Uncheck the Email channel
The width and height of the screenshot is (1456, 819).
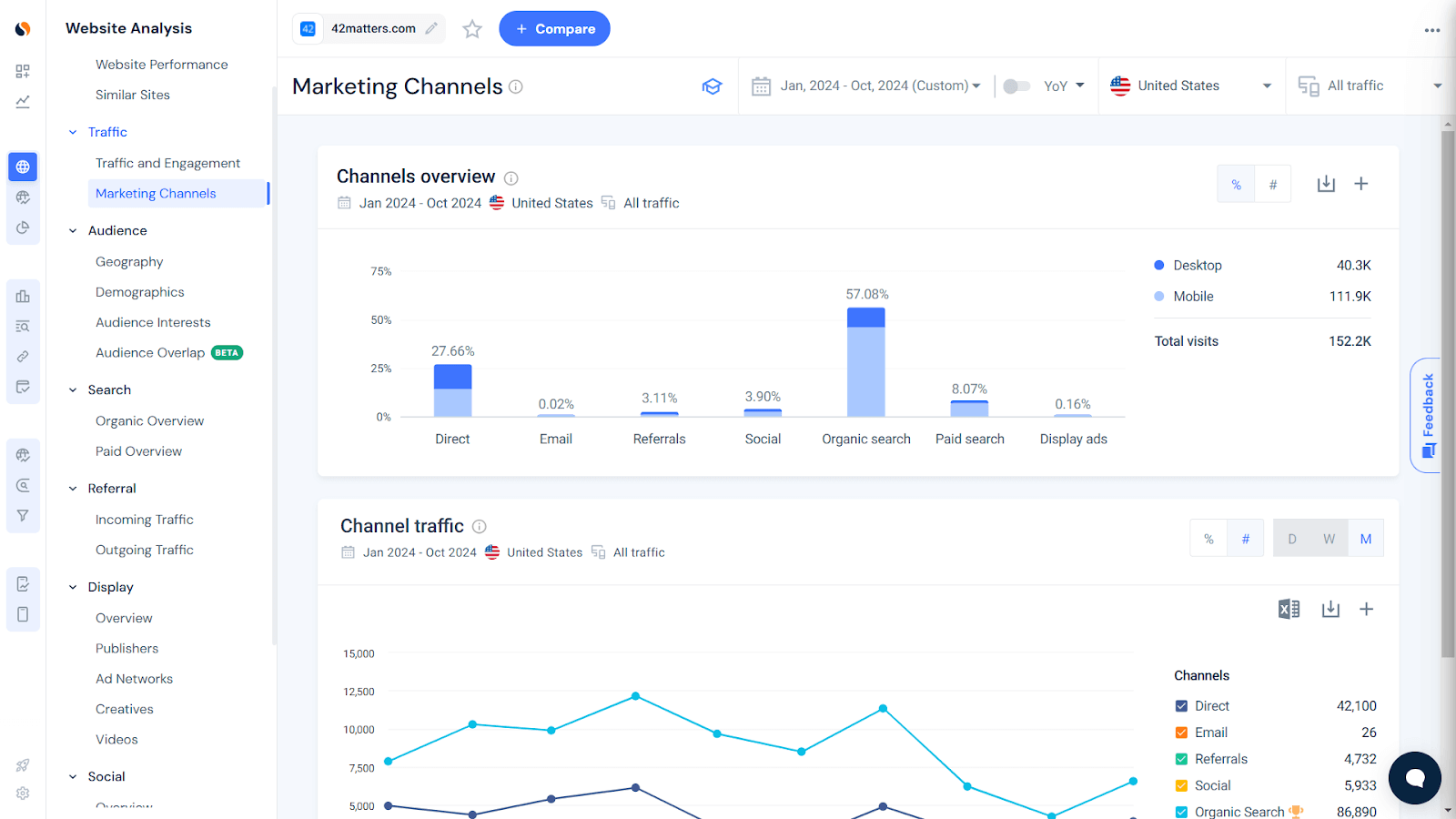click(1180, 732)
